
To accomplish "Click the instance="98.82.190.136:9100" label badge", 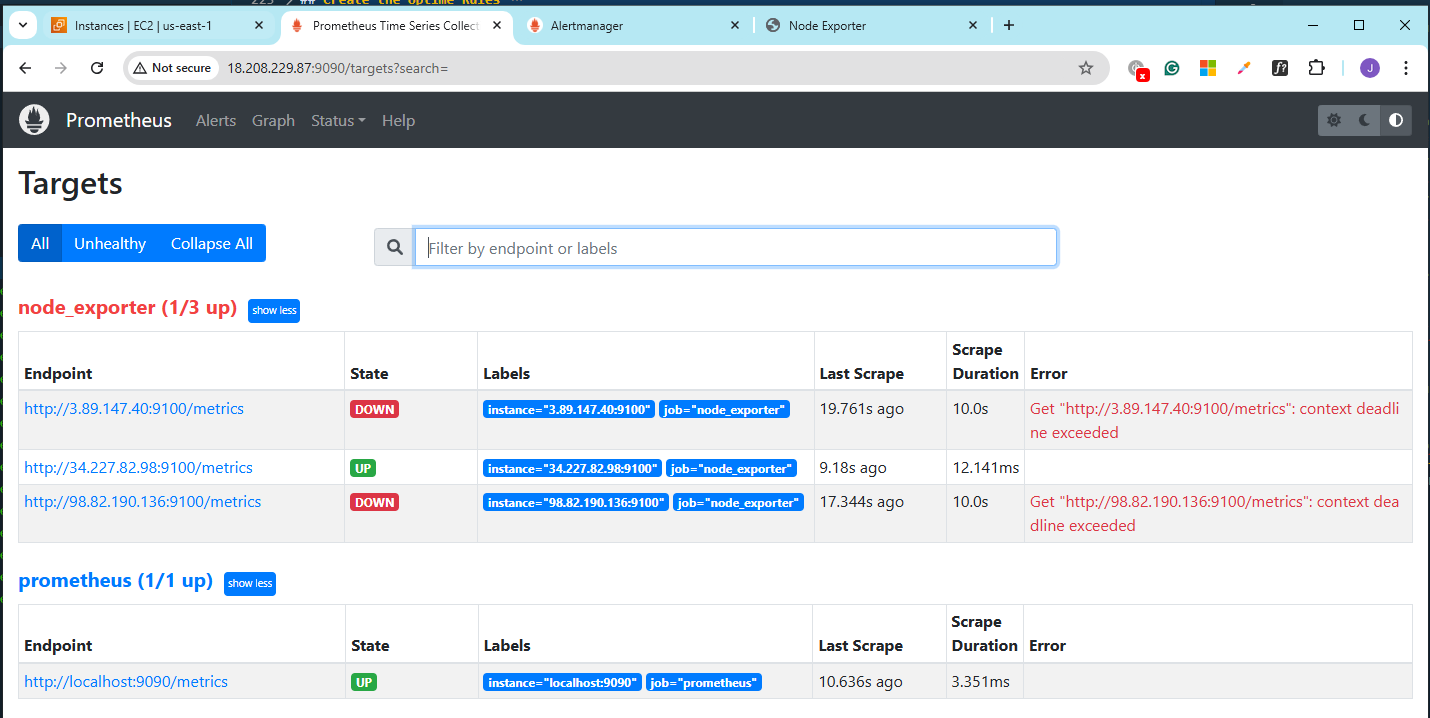I will 576,502.
